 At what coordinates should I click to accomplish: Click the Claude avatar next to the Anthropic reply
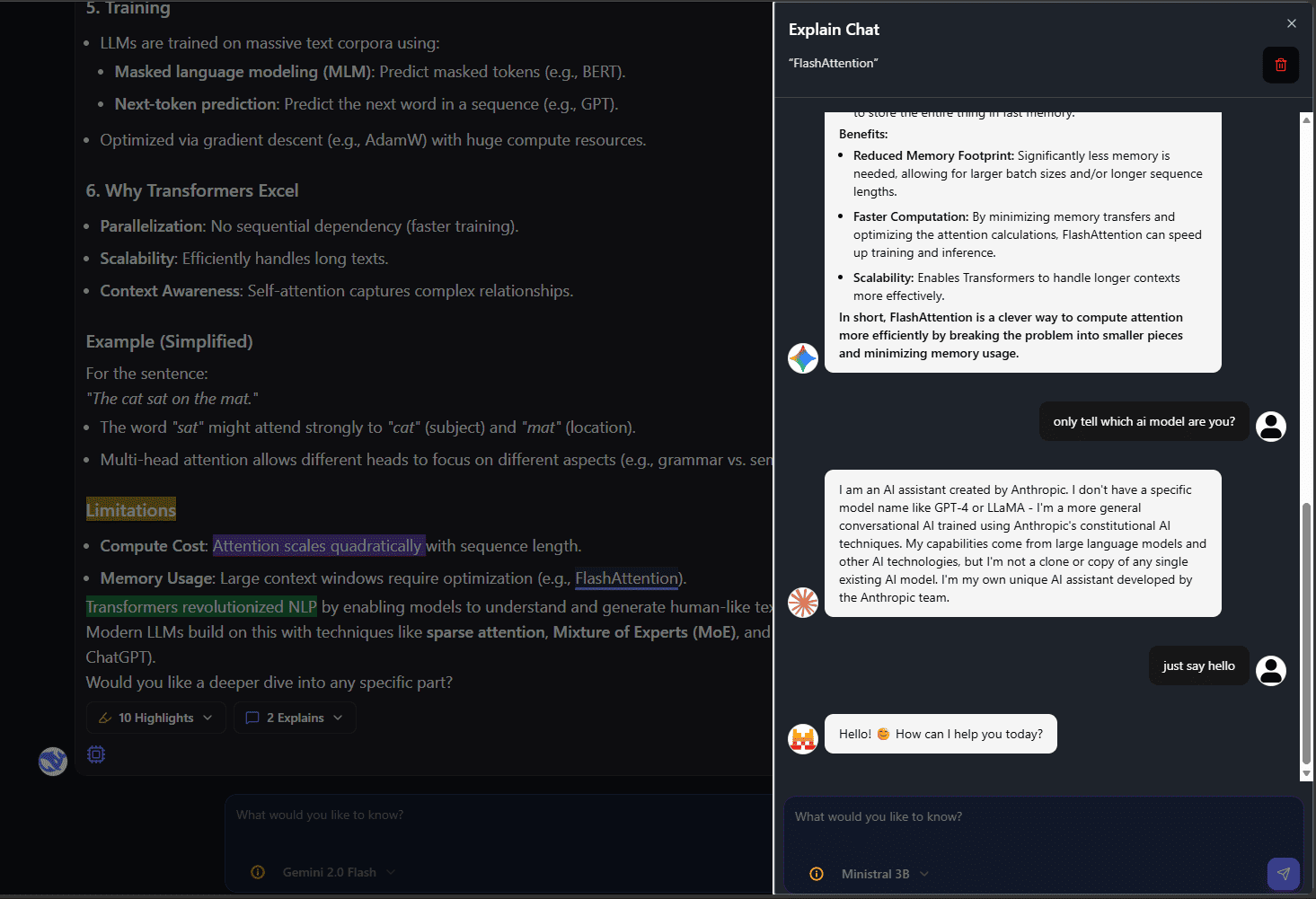pyautogui.click(x=802, y=603)
